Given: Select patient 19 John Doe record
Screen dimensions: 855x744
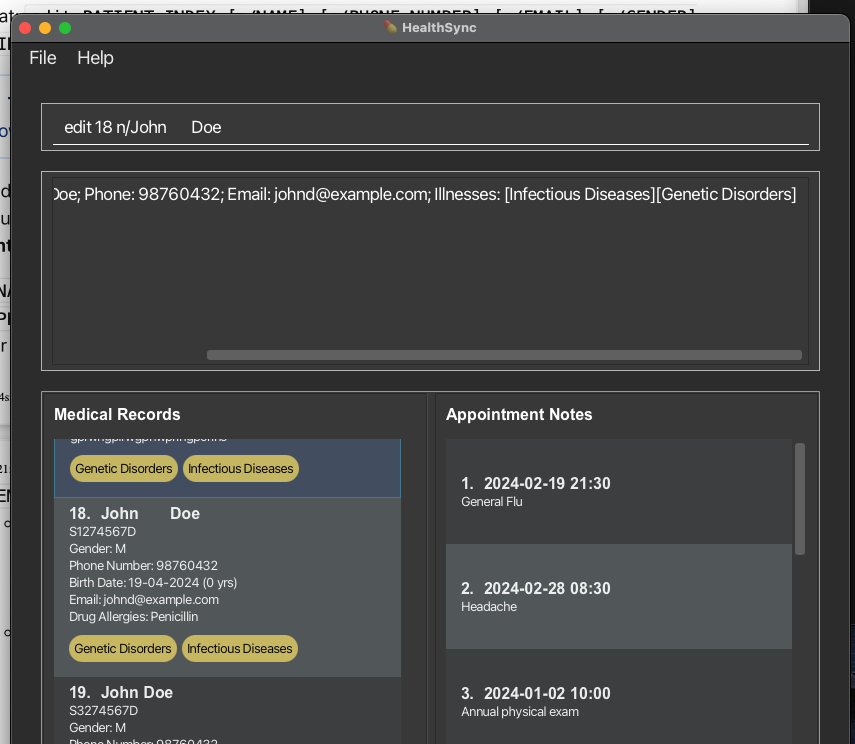Looking at the screenshot, I should point(227,711).
